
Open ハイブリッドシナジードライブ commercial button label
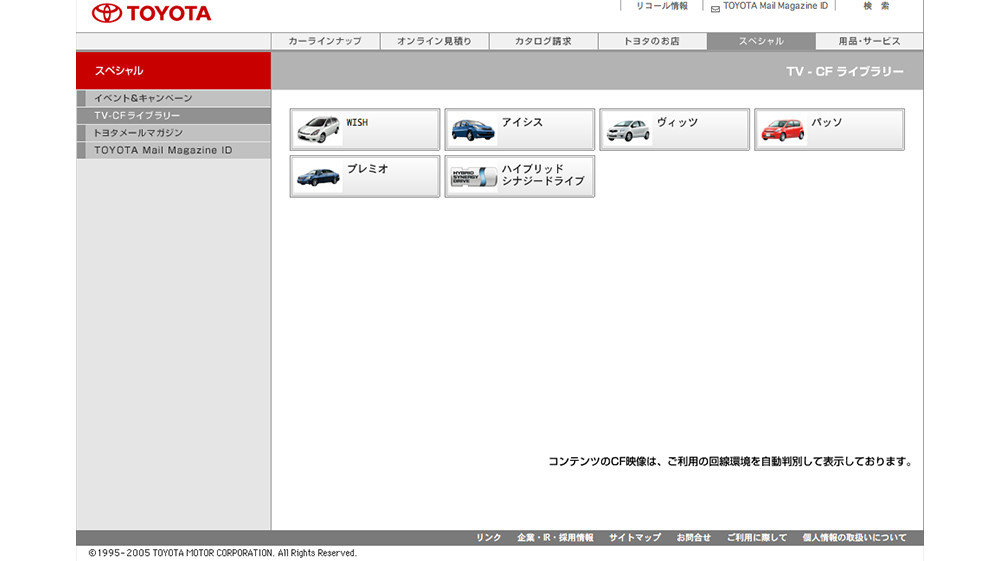(x=543, y=175)
